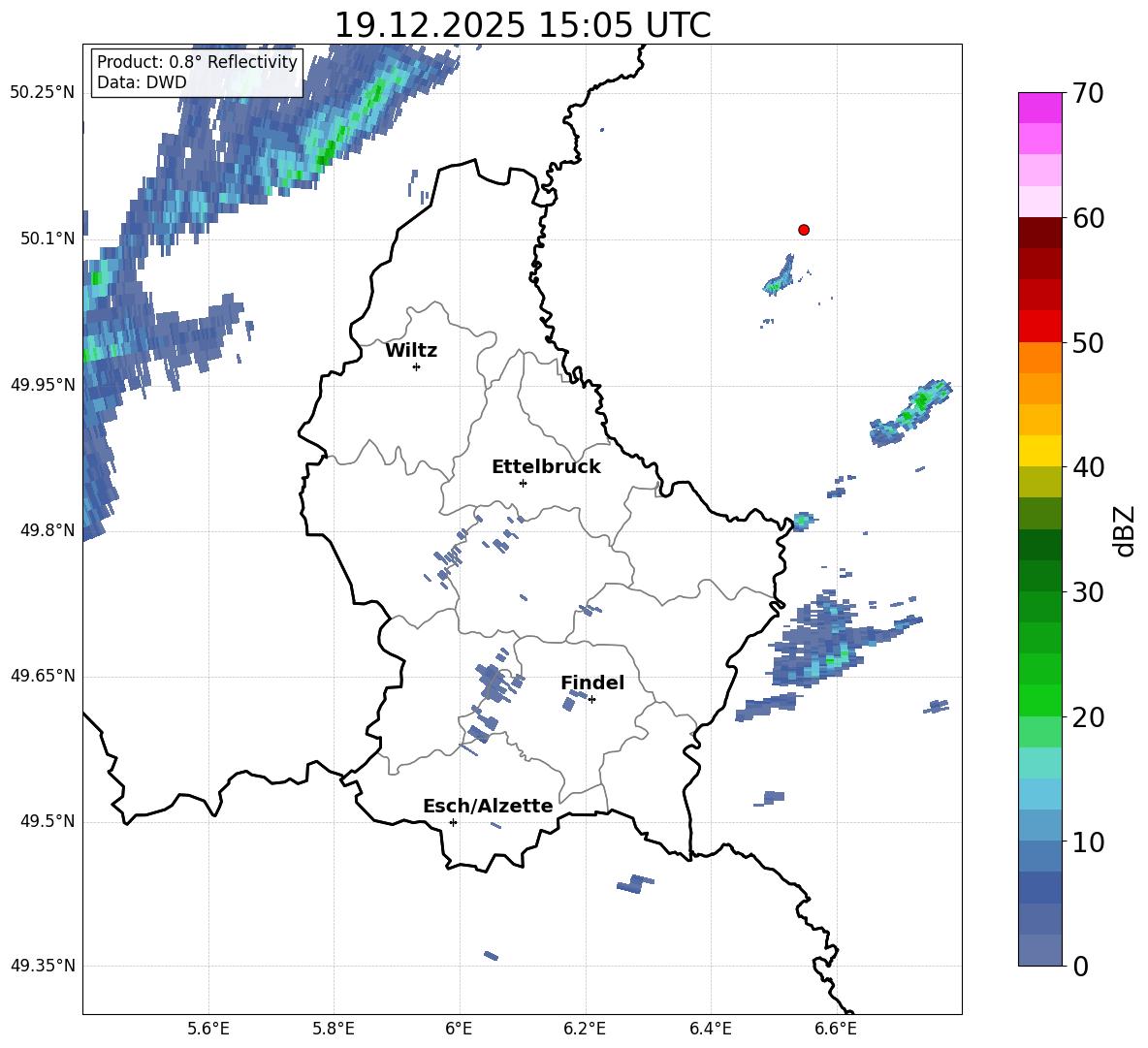Viewport: 1148px width, 1048px height.
Task: Click the dBZ colorbar label
Action: coord(1123,530)
